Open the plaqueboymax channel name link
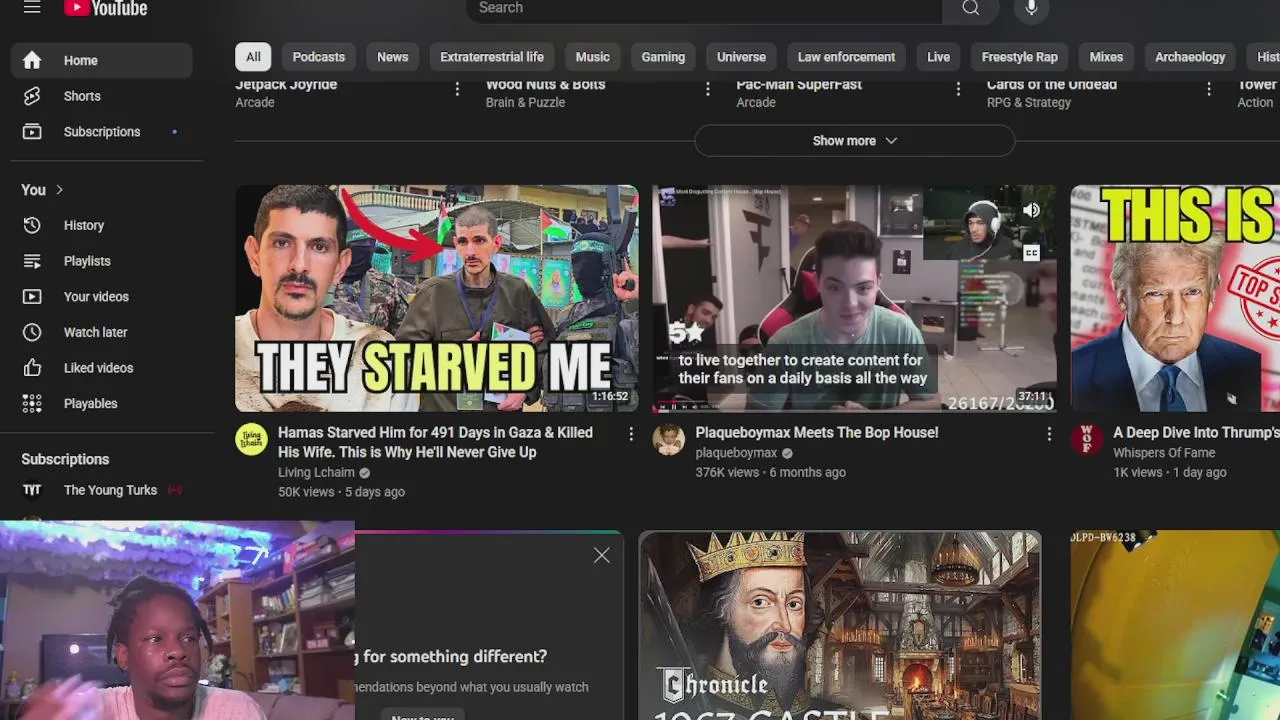The height and width of the screenshot is (720, 1280). click(736, 453)
